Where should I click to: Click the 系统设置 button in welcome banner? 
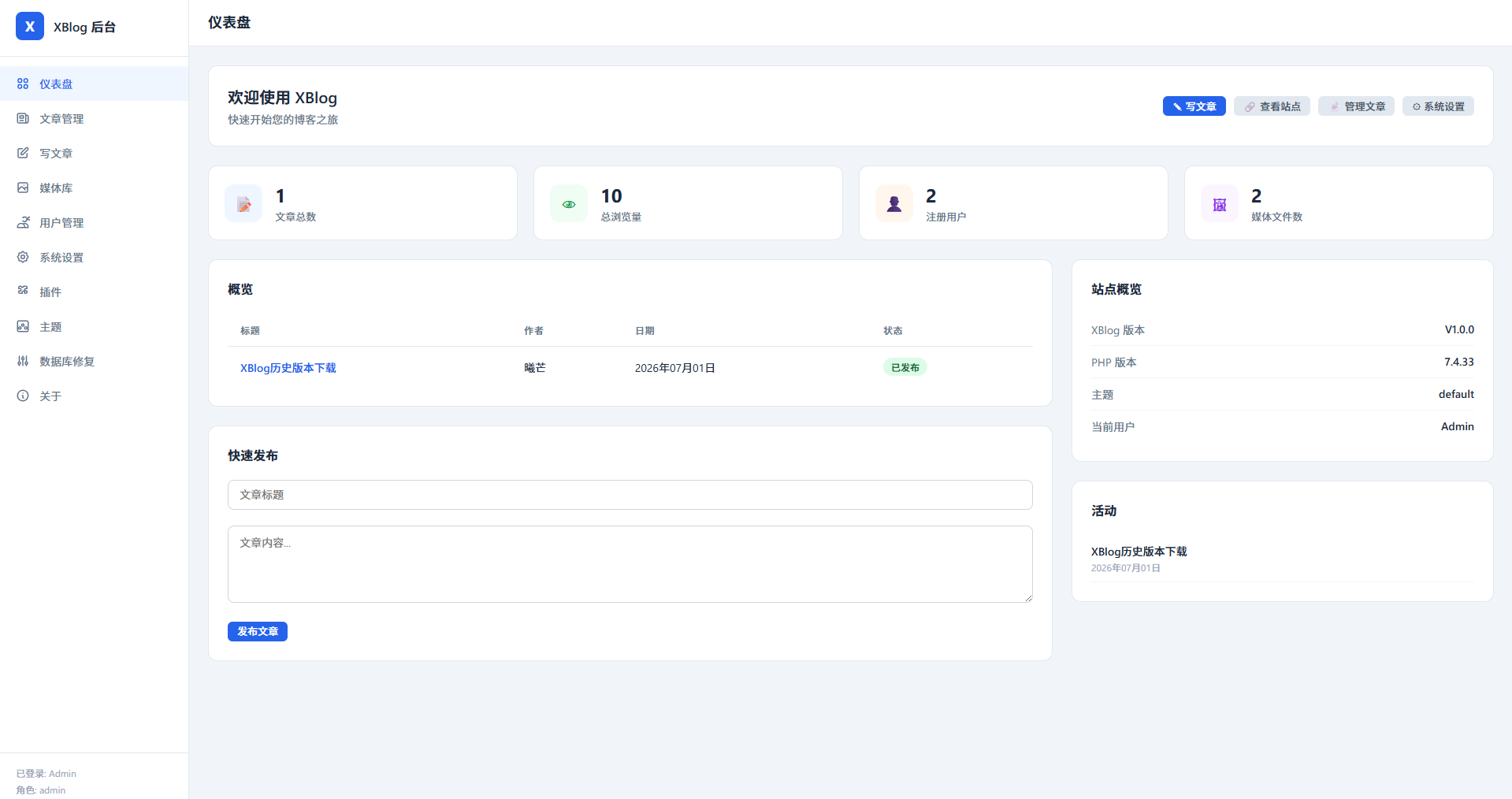[1438, 106]
